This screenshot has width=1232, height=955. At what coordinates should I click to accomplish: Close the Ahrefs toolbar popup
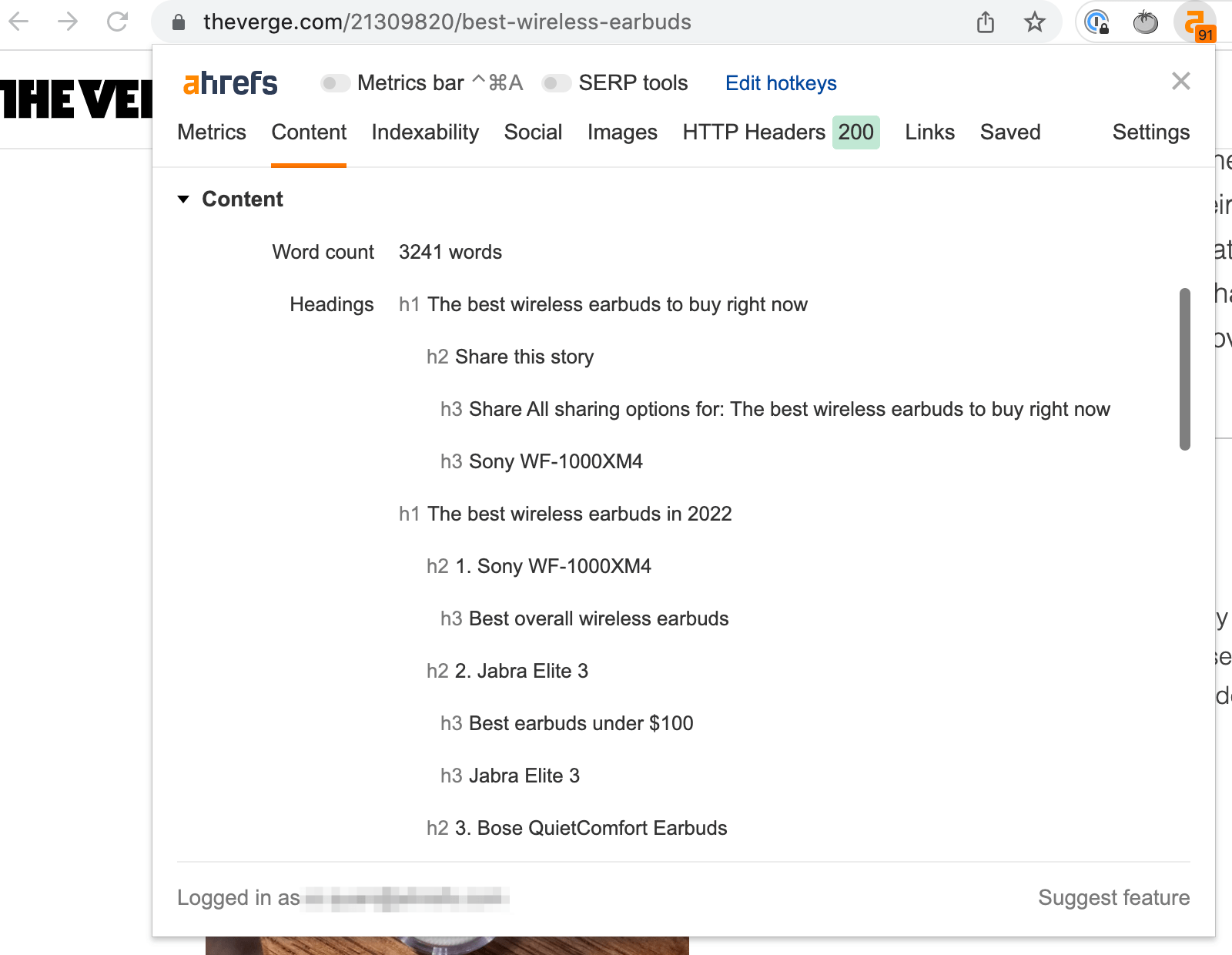pyautogui.click(x=1180, y=81)
